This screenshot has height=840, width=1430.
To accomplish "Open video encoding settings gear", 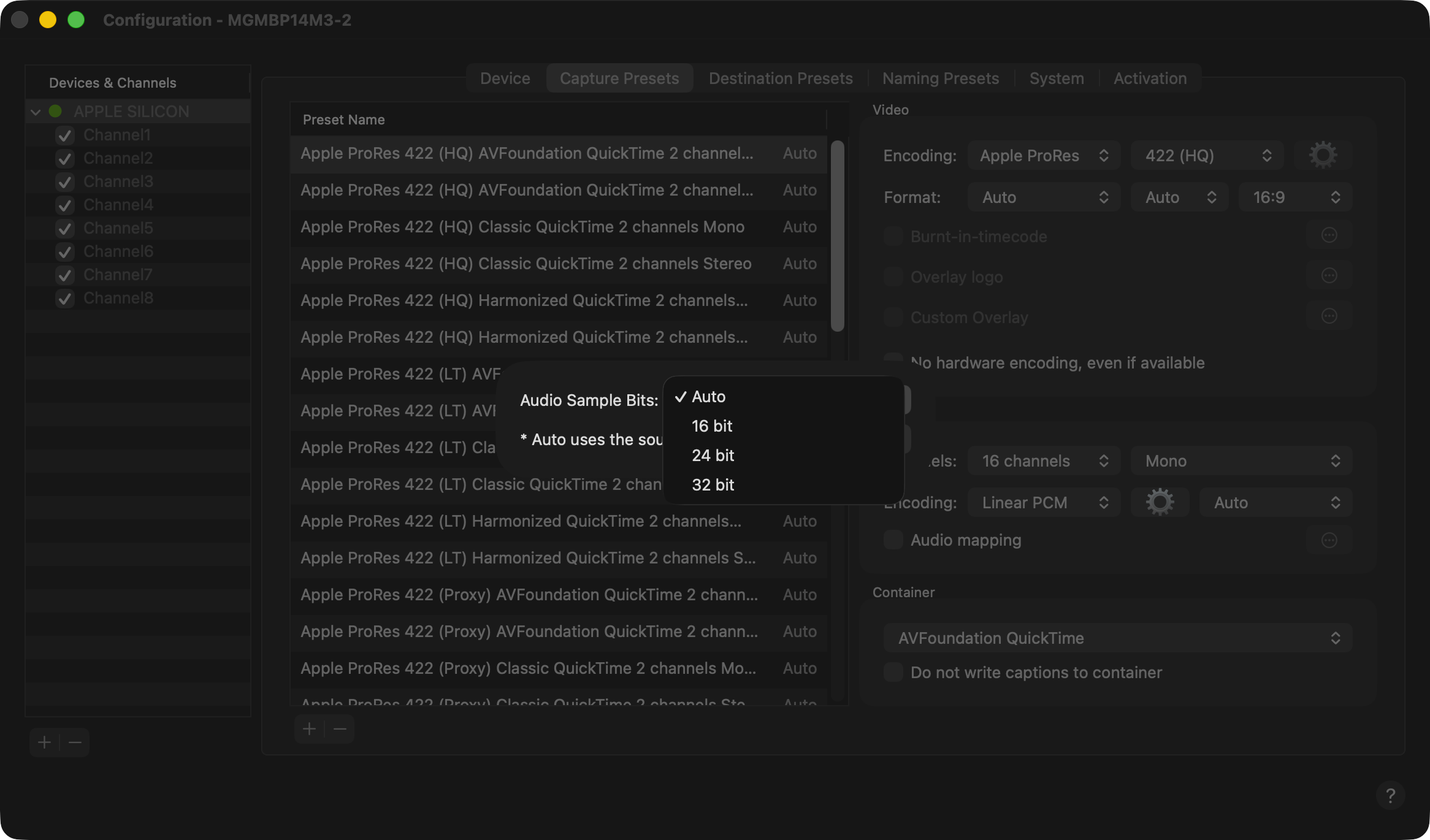I will (x=1323, y=155).
